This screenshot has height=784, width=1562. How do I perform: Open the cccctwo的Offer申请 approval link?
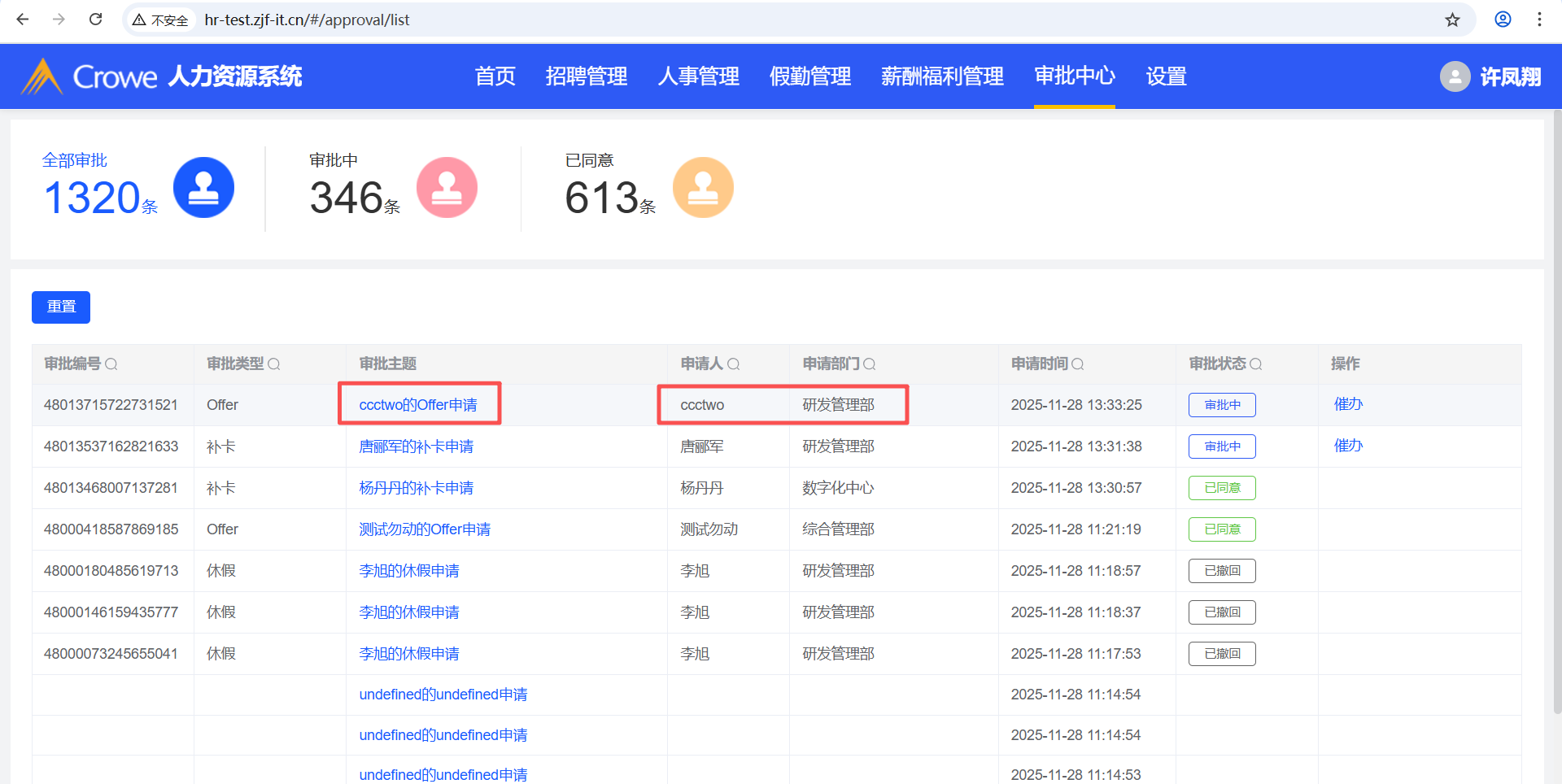point(418,405)
